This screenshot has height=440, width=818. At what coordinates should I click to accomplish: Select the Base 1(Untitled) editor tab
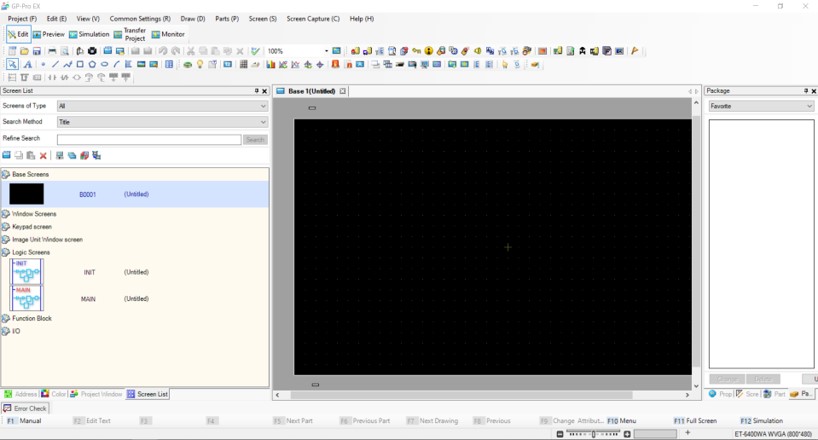click(x=311, y=91)
